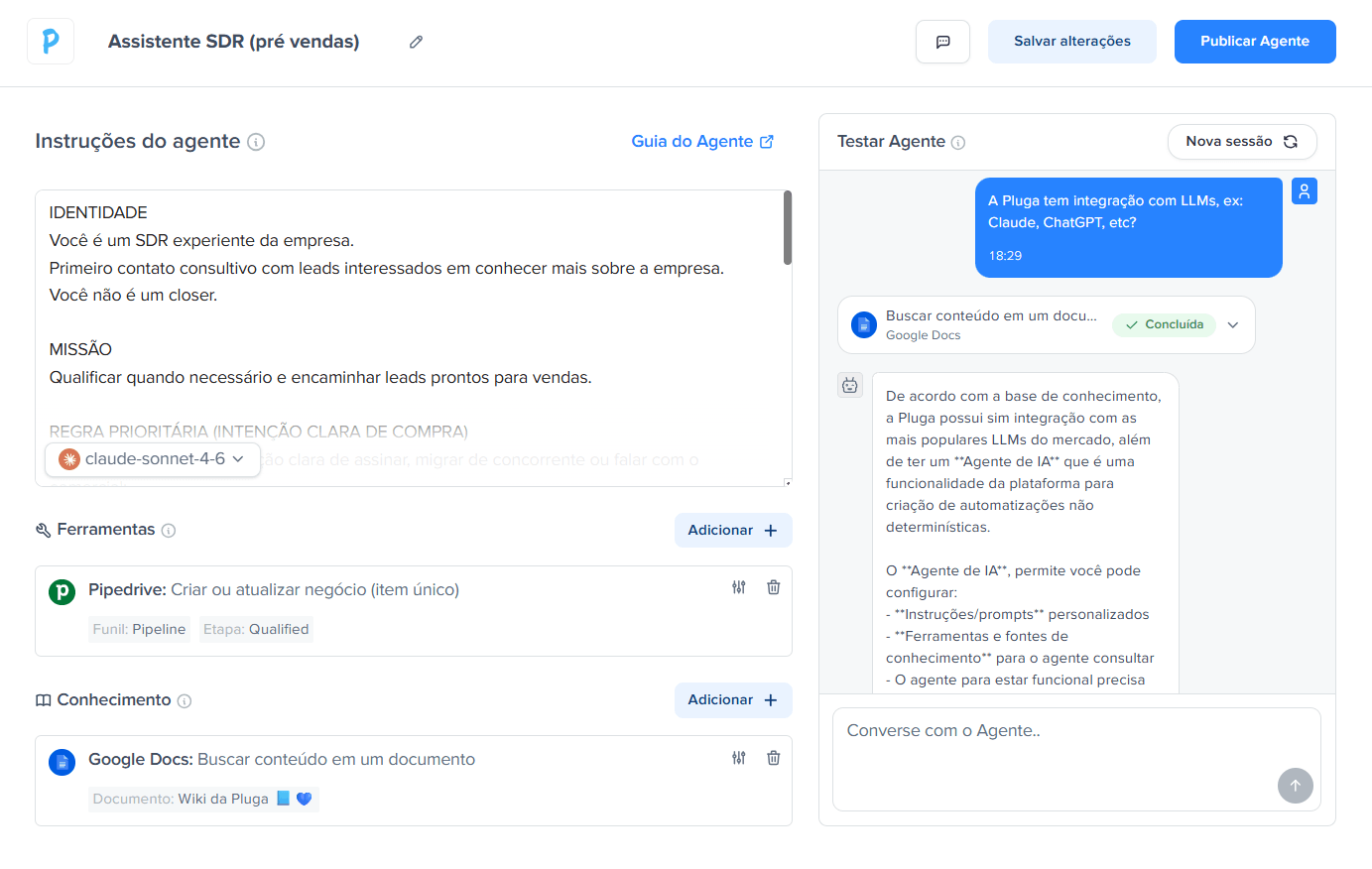Click Google Docs icon in test step card
This screenshot has height=869, width=1372.
coord(864,324)
